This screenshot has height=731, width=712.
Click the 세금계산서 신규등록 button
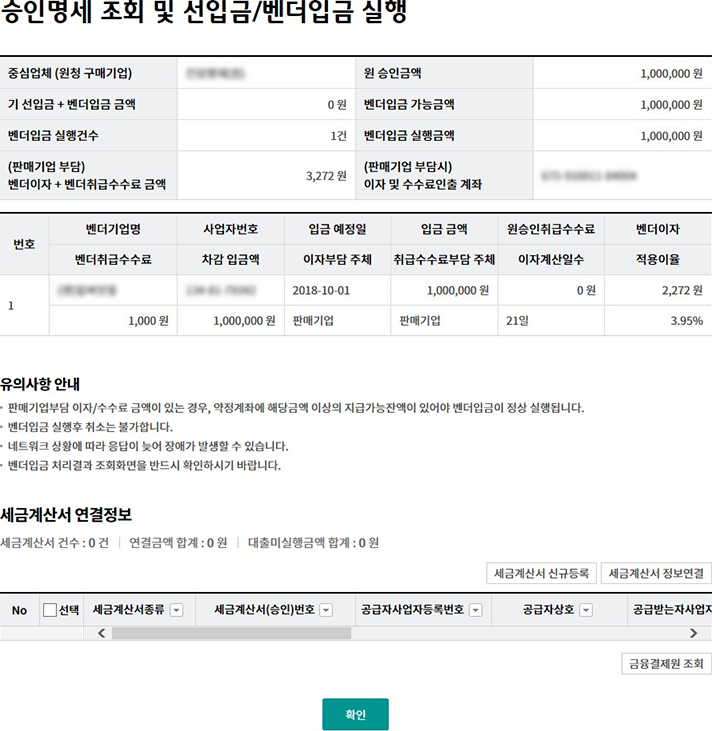[541, 574]
